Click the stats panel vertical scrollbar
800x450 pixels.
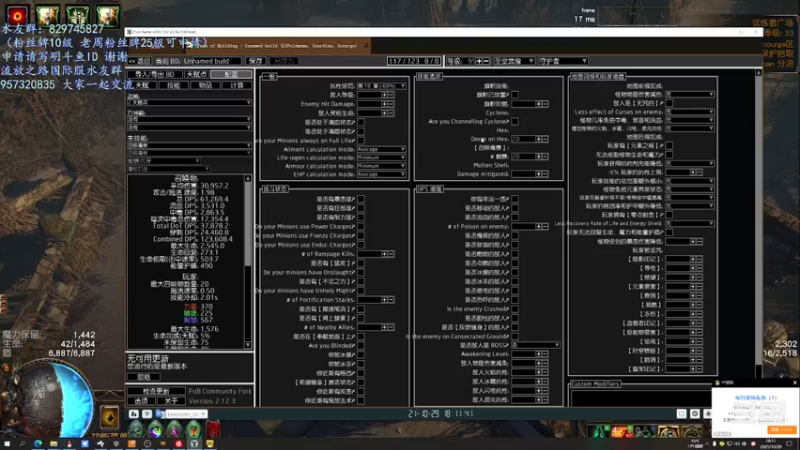coord(248,261)
